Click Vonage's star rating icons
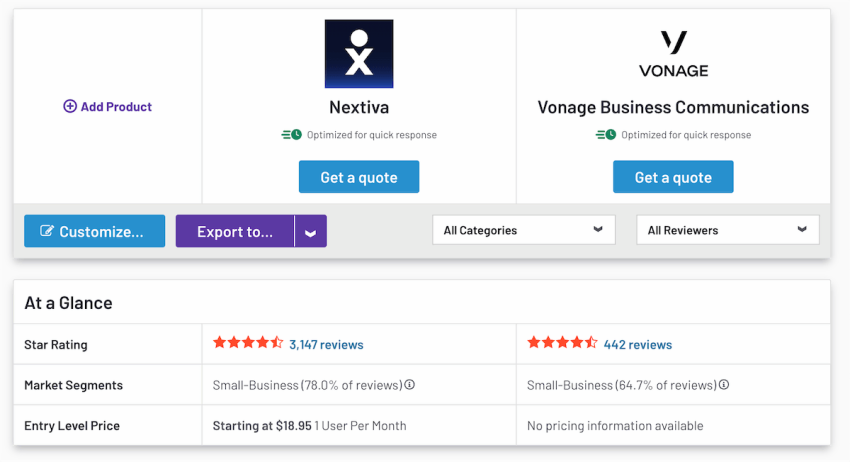850x462 pixels. coord(562,343)
